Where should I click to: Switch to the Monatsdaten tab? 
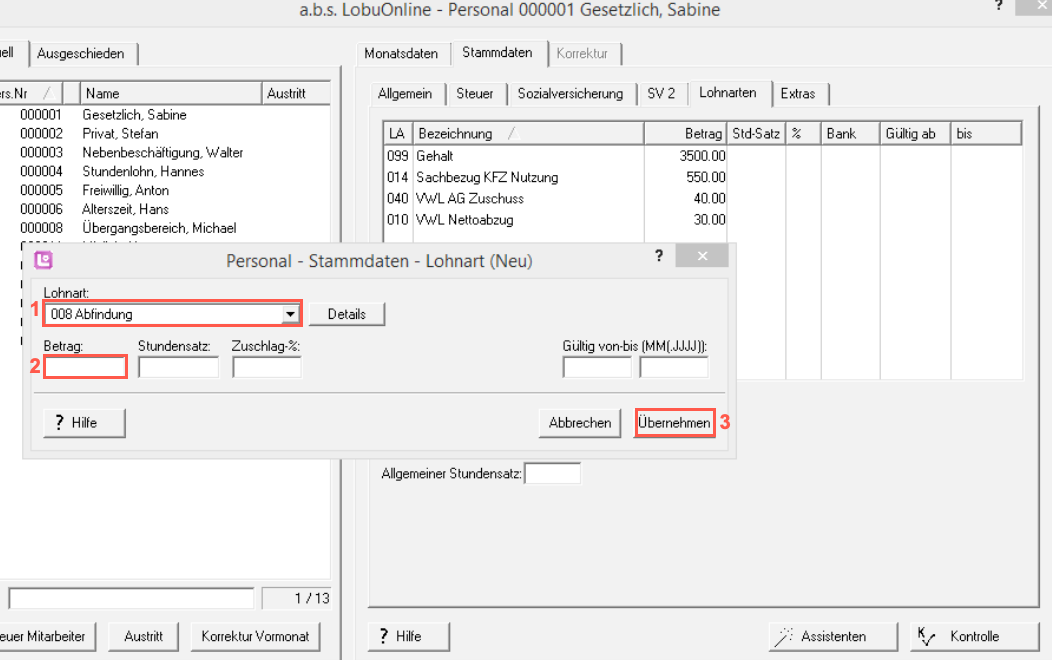401,54
